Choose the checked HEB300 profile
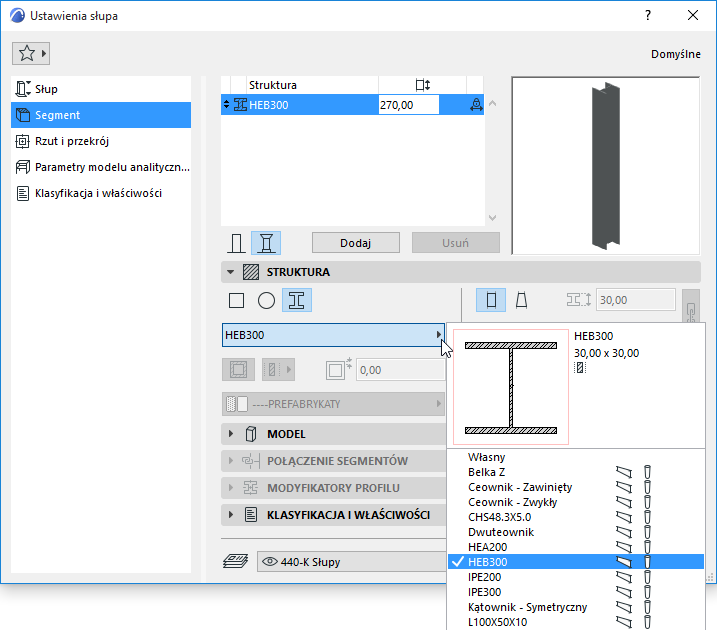 (576, 562)
